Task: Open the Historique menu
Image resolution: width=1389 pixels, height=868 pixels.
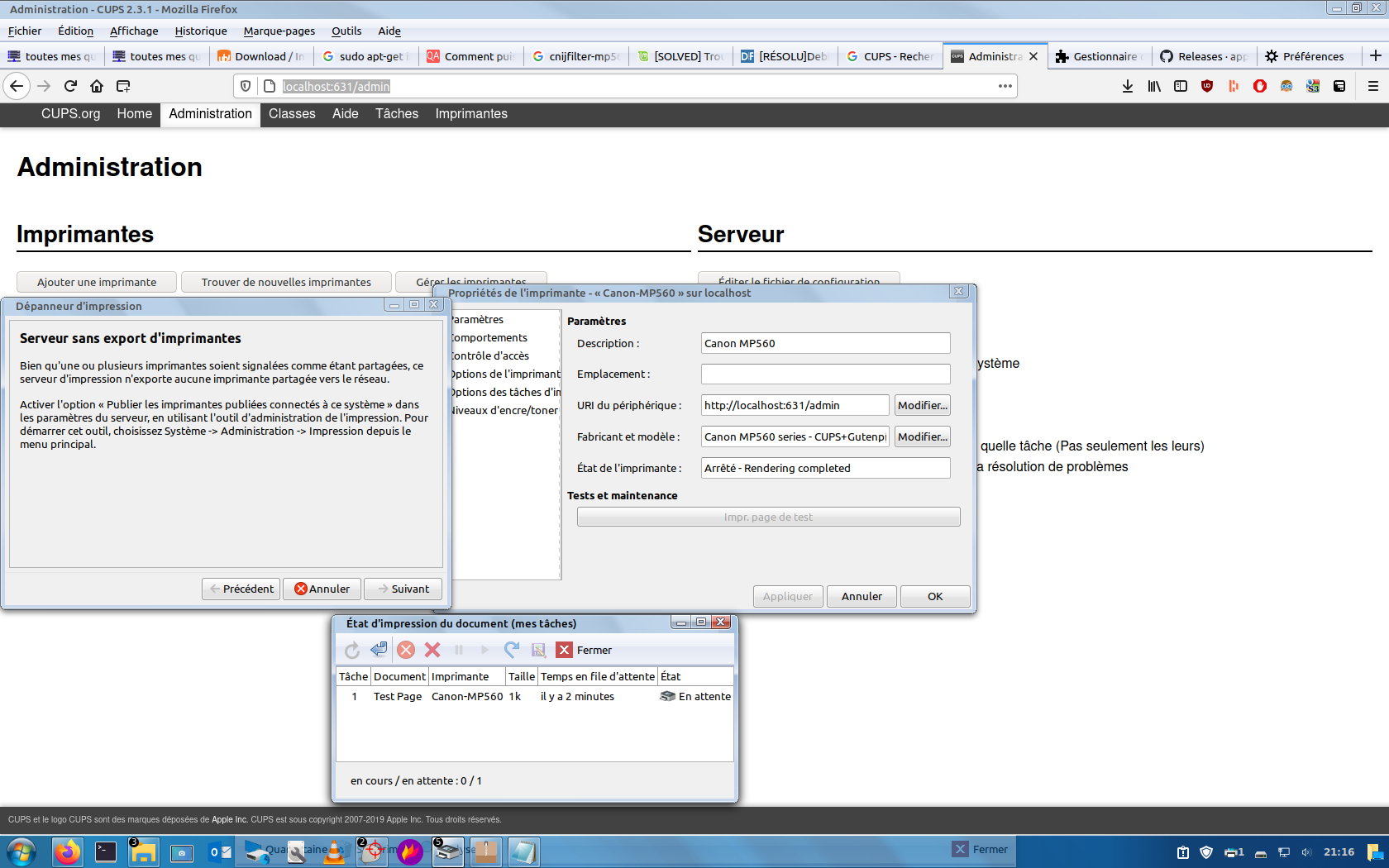Action: (x=201, y=31)
